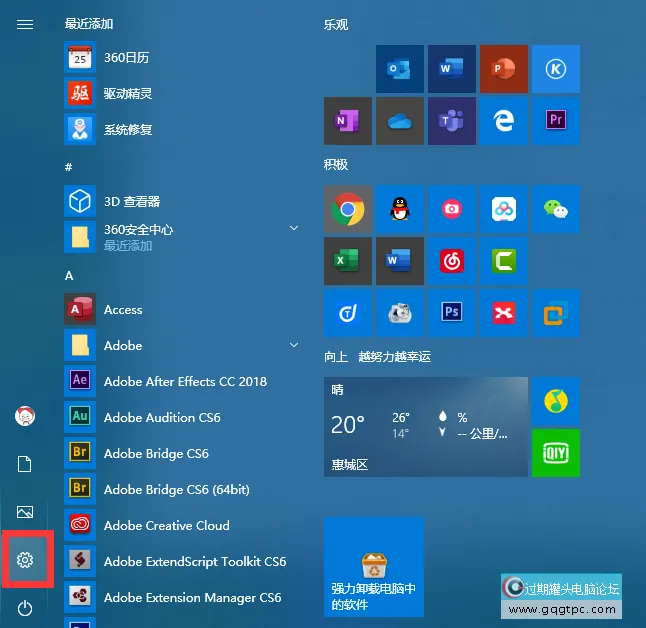Open Adobe Creative Cloud
646x628 pixels.
tap(181, 525)
